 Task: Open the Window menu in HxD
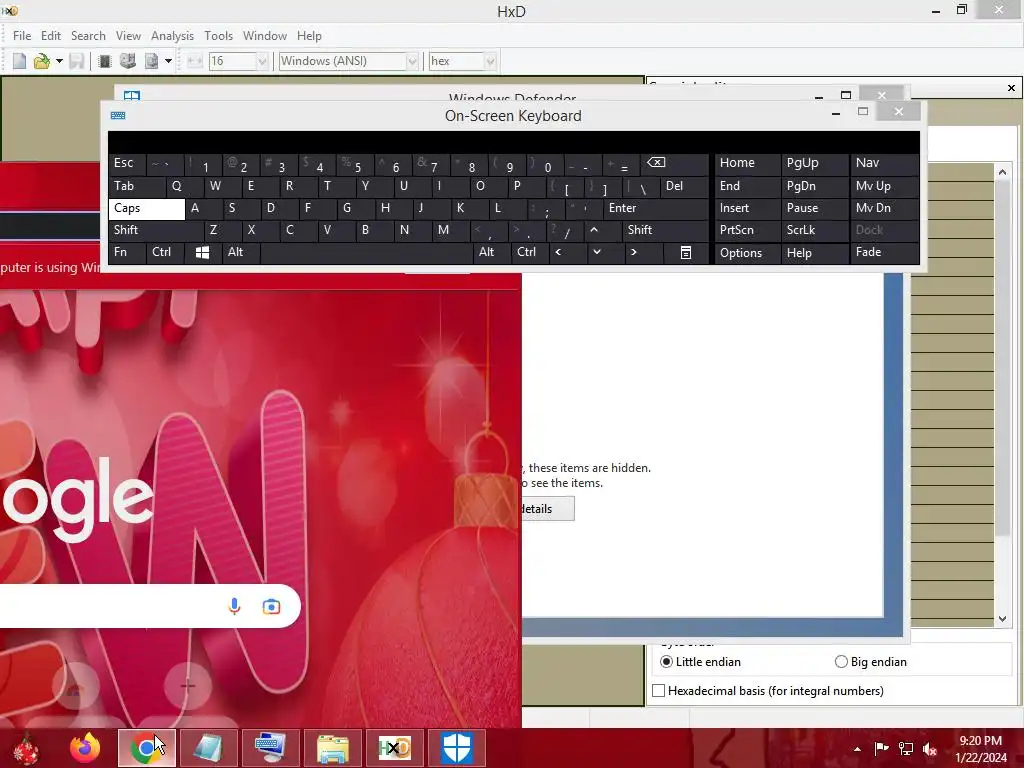click(x=264, y=36)
